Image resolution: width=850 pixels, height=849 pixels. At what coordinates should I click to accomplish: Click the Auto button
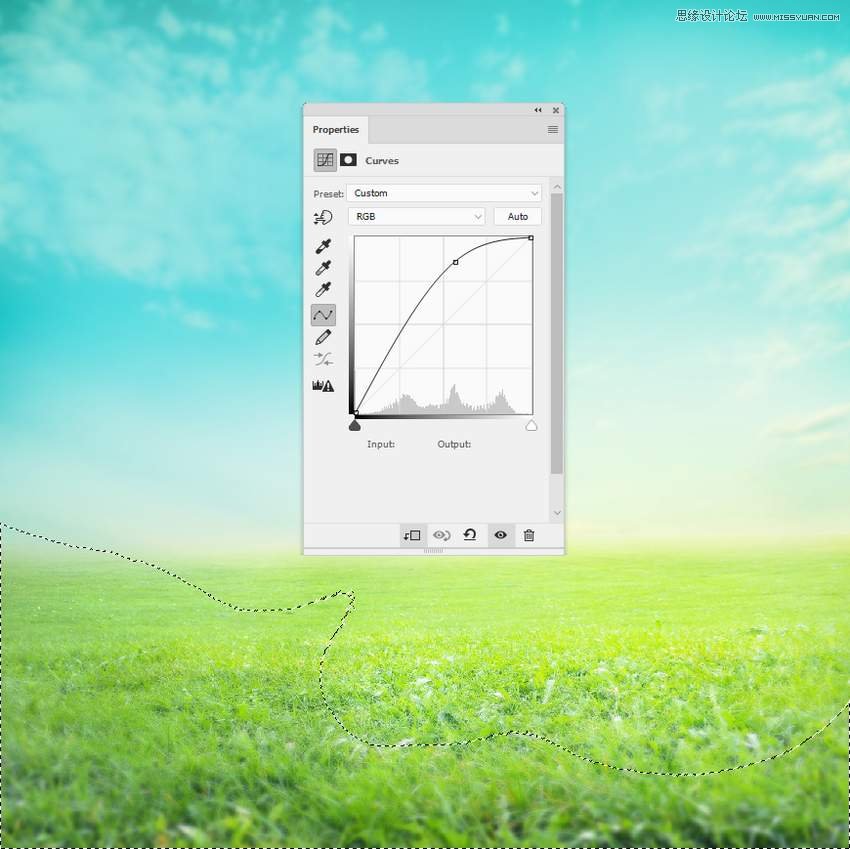coord(517,216)
